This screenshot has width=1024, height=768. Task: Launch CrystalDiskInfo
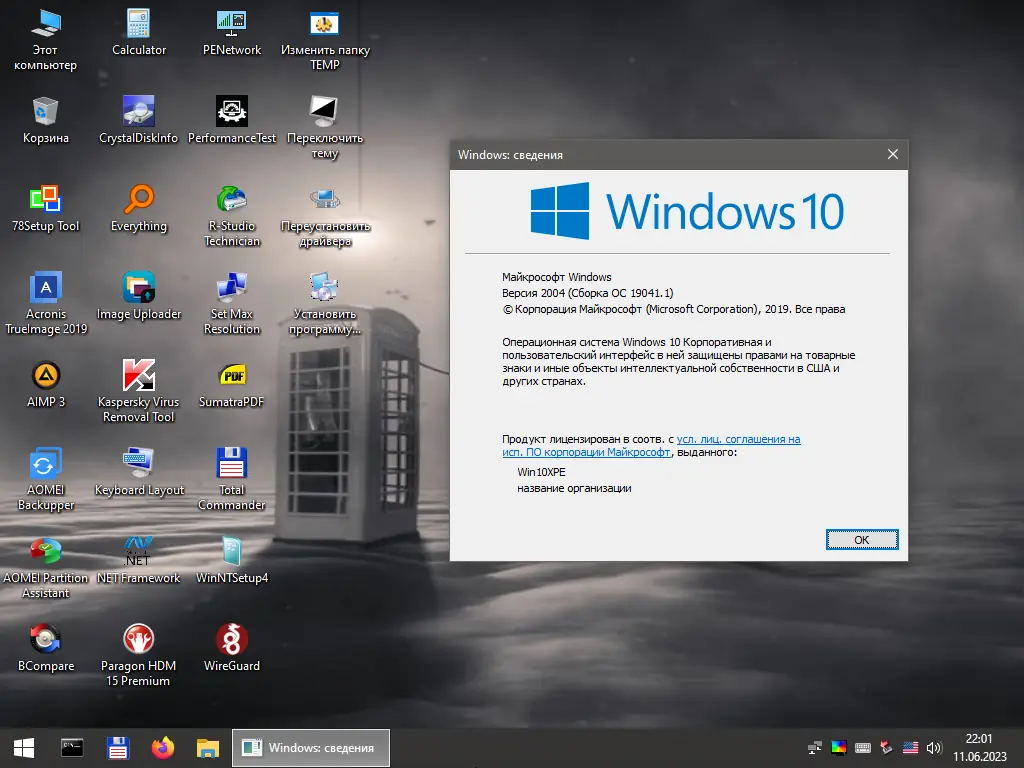(137, 115)
